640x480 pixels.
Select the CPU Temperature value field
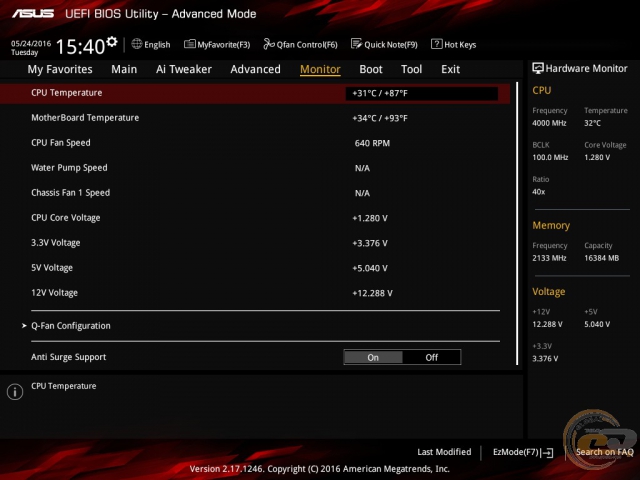click(422, 93)
